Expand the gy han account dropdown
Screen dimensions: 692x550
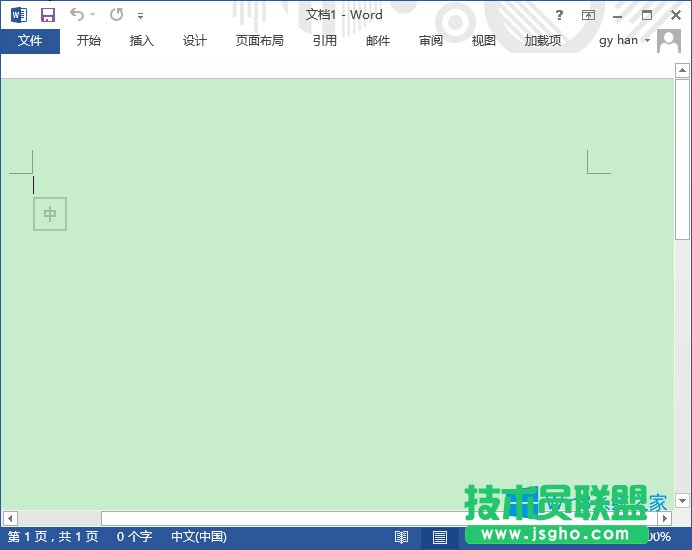point(647,41)
